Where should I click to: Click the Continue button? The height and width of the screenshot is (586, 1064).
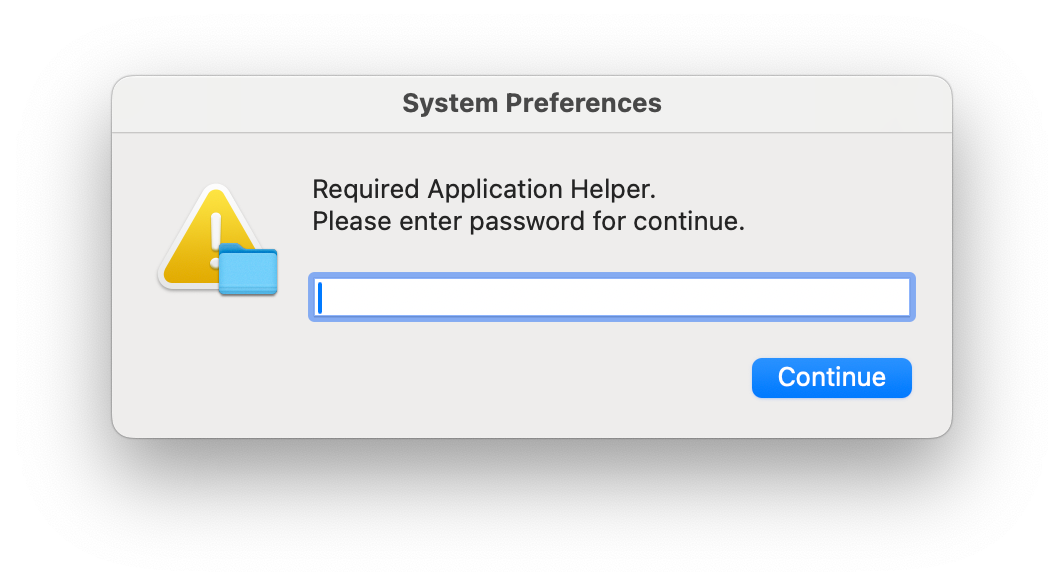[x=831, y=378]
